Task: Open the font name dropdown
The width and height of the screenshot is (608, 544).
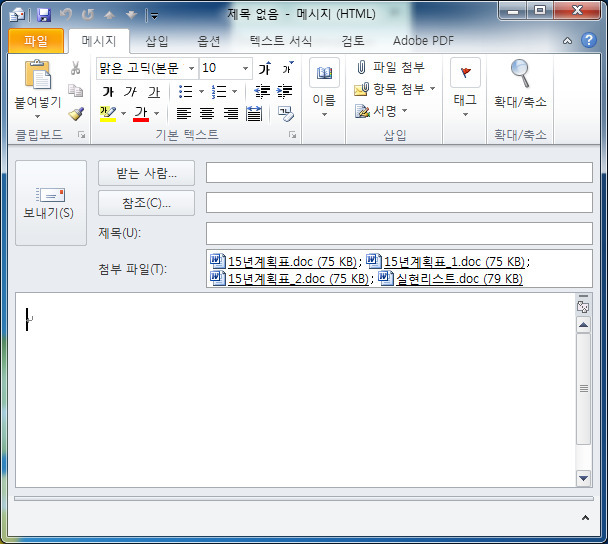Action: pyautogui.click(x=191, y=69)
